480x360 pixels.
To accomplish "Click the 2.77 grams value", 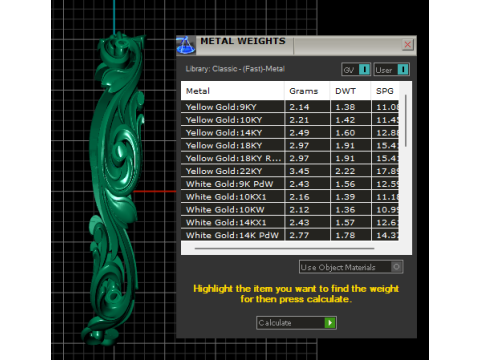I will pyautogui.click(x=299, y=235).
